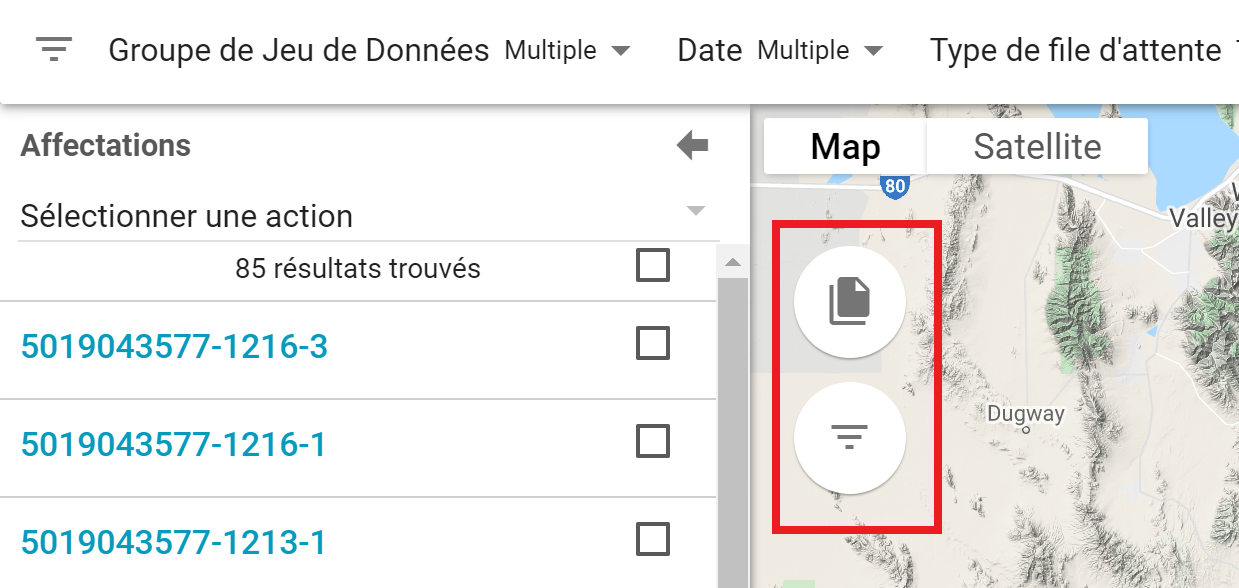Viewport: 1239px width, 588px height.
Task: Switch to the Map view tab
Action: click(x=845, y=147)
